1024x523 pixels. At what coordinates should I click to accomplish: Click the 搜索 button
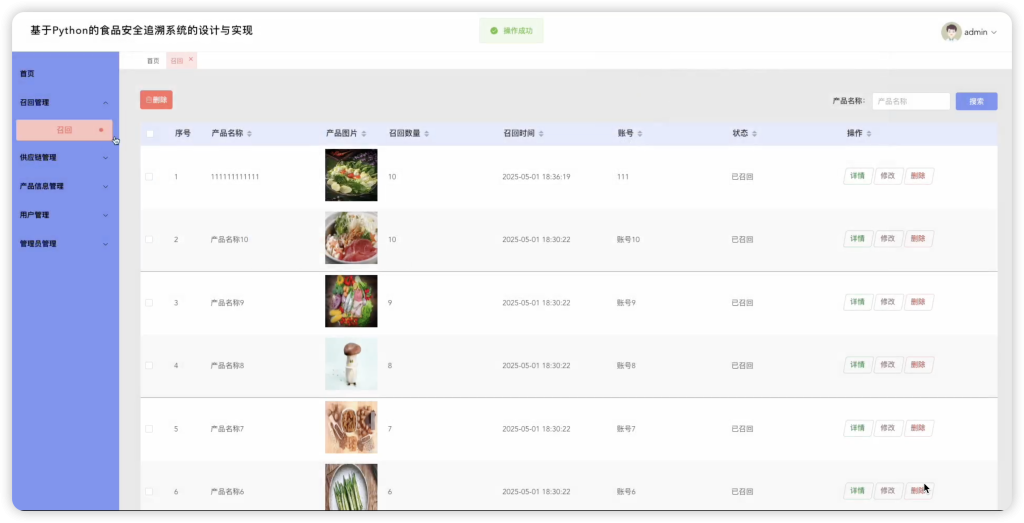[x=976, y=101]
